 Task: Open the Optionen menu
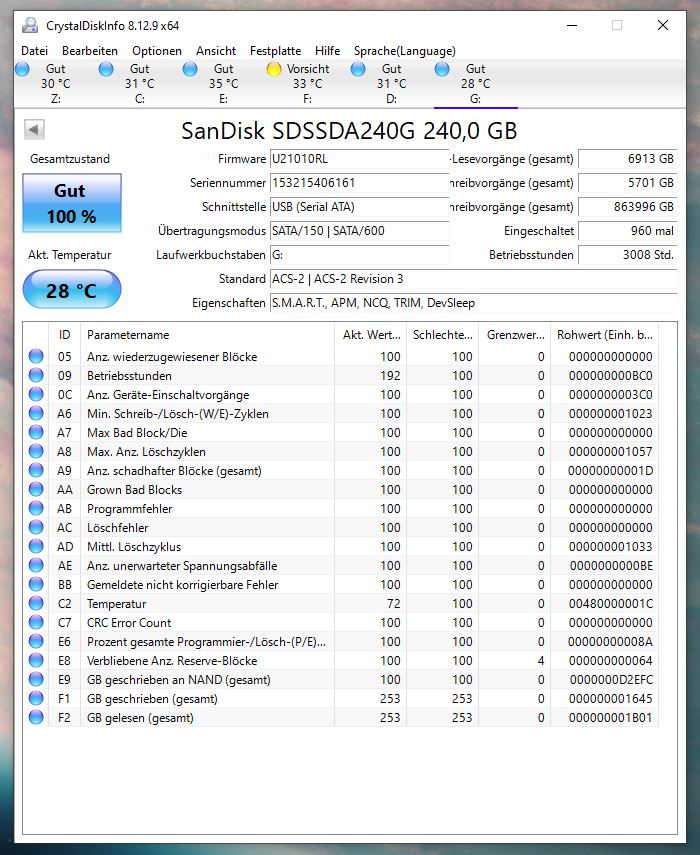tap(157, 51)
